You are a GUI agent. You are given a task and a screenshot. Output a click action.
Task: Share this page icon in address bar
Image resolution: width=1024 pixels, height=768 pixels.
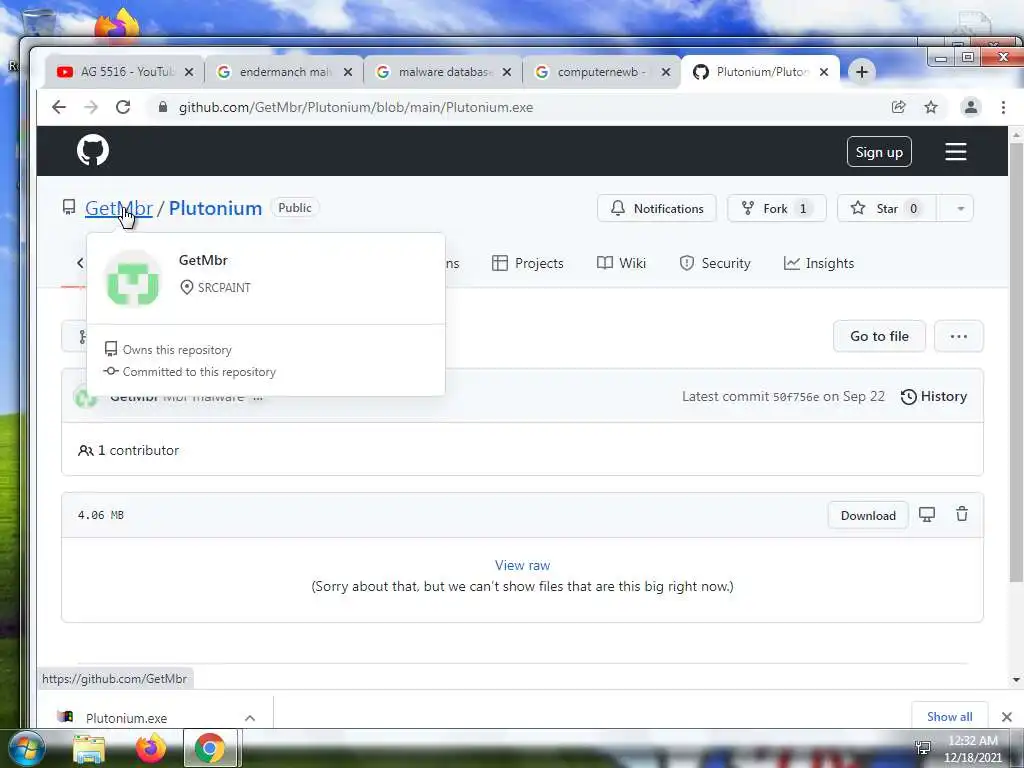tap(899, 107)
